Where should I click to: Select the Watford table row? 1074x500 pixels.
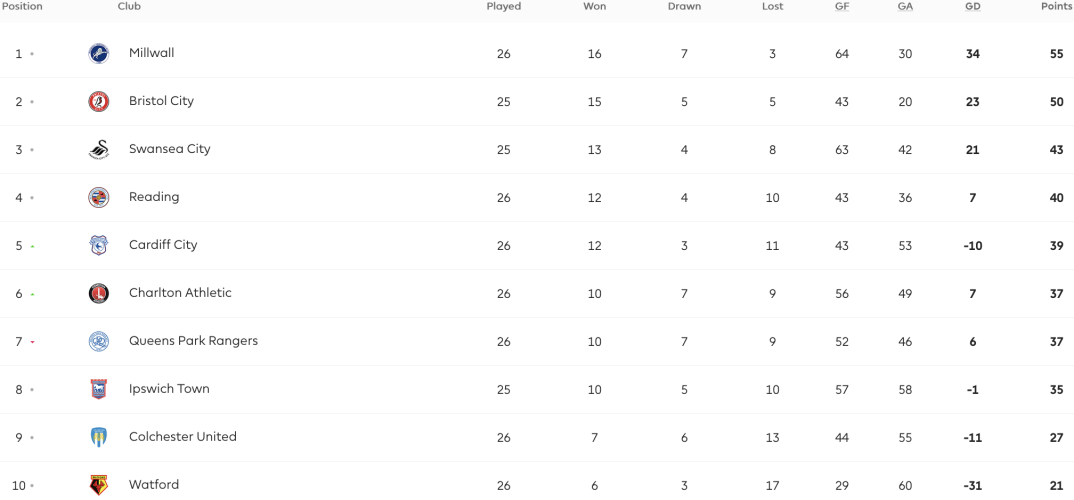point(537,485)
